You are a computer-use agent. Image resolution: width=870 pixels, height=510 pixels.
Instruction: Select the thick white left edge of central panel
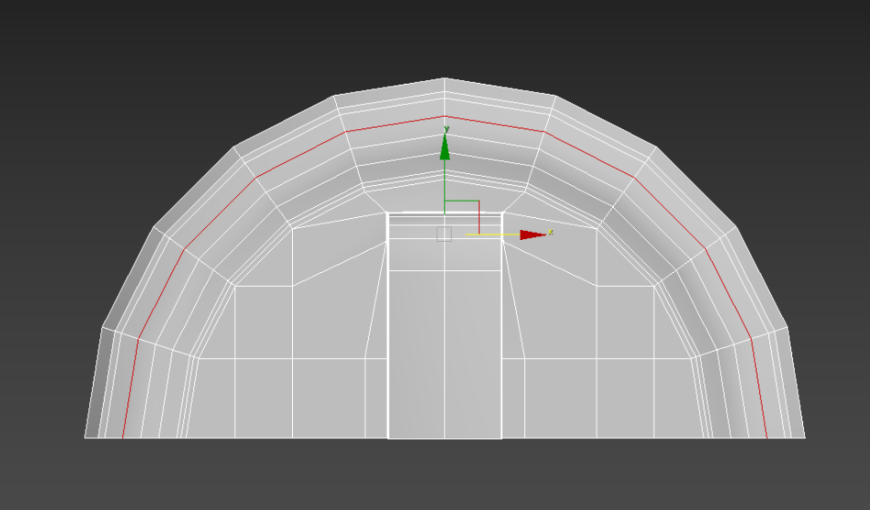[387, 325]
